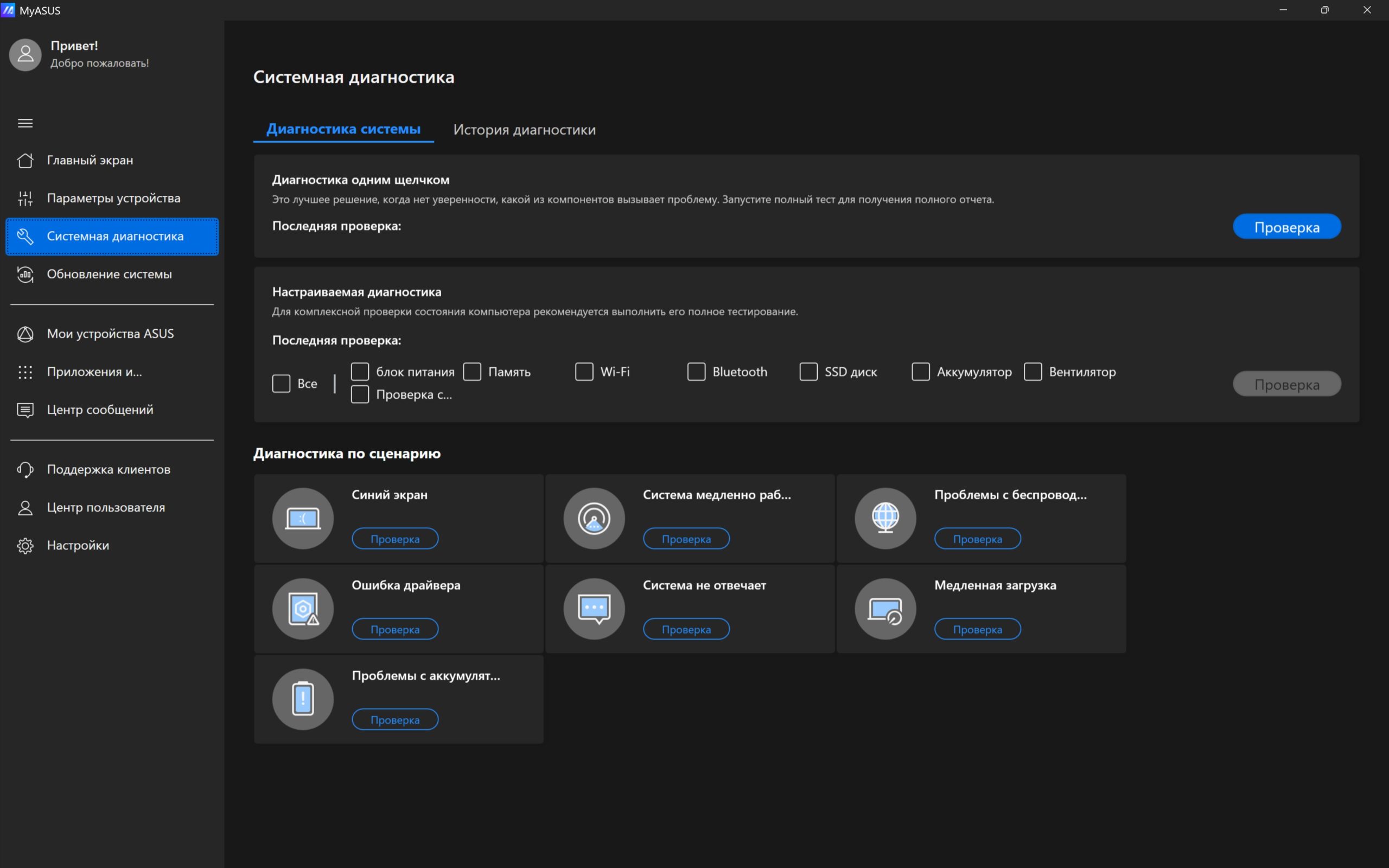Collapse sidebar with hamburger menu

[26, 123]
